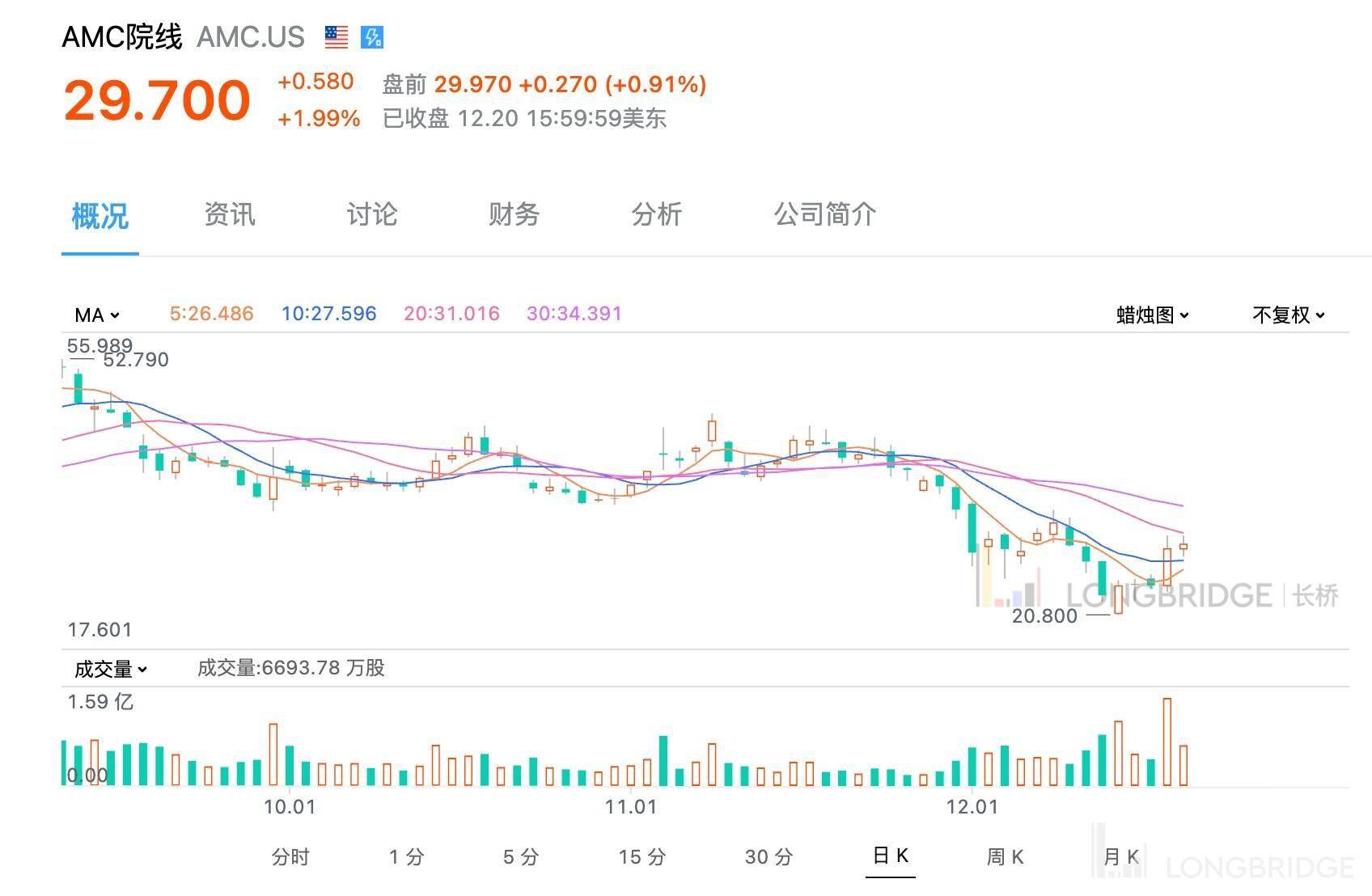The height and width of the screenshot is (896, 1372).
Task: Select the 月K monthly candle interval
Action: (1123, 856)
